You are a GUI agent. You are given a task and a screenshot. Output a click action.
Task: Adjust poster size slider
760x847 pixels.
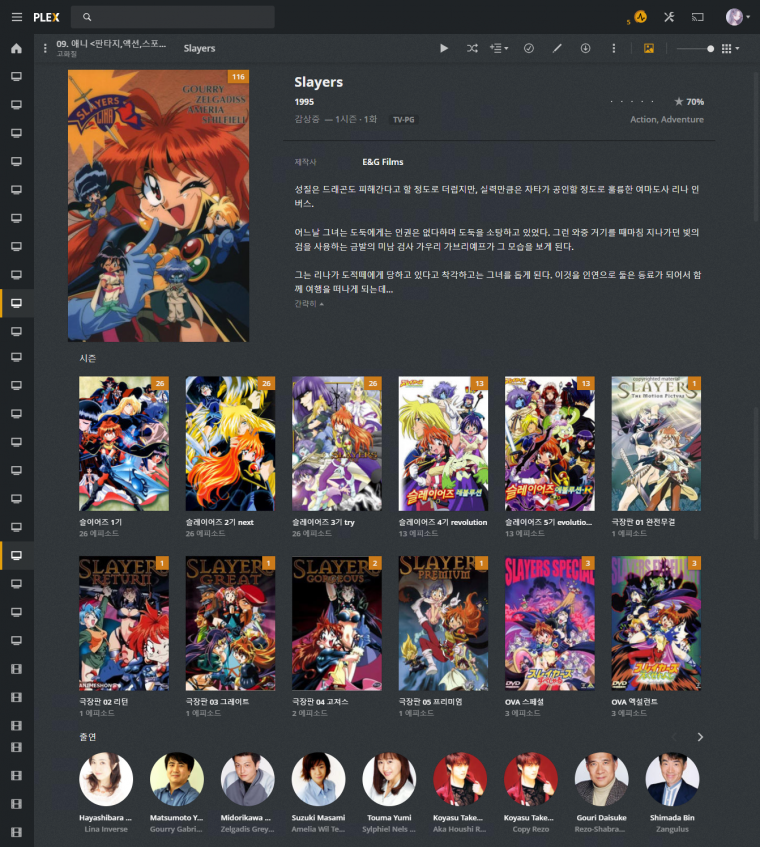(x=695, y=49)
